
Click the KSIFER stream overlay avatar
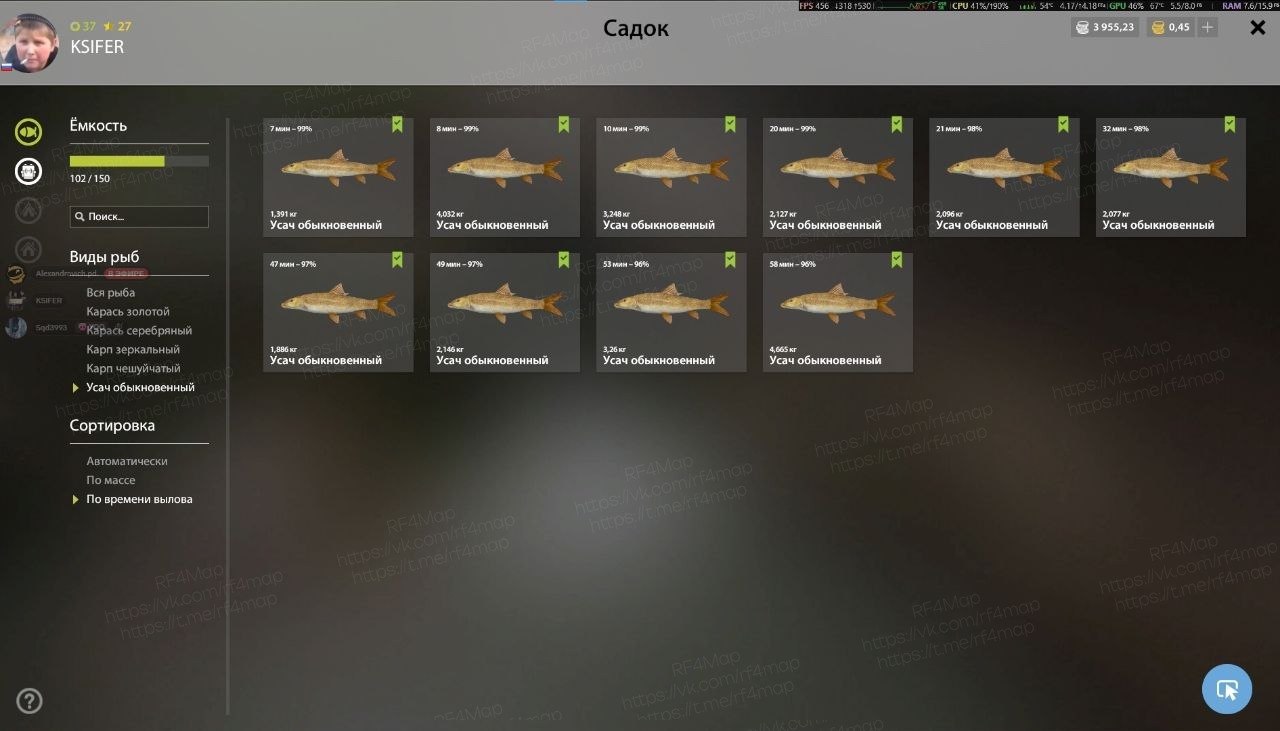pos(16,300)
